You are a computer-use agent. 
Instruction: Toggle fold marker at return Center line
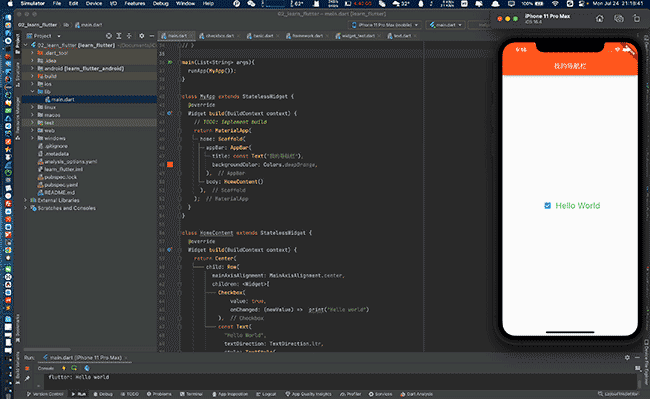(180, 259)
